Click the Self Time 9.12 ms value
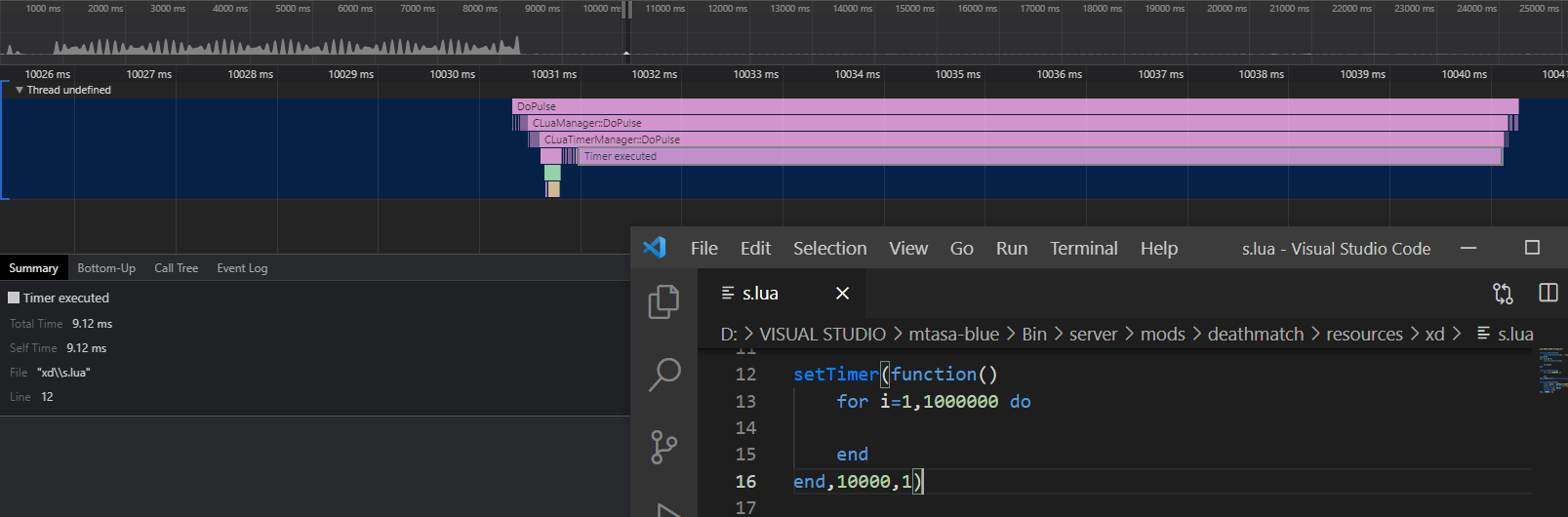The height and width of the screenshot is (517, 1568). coord(87,348)
